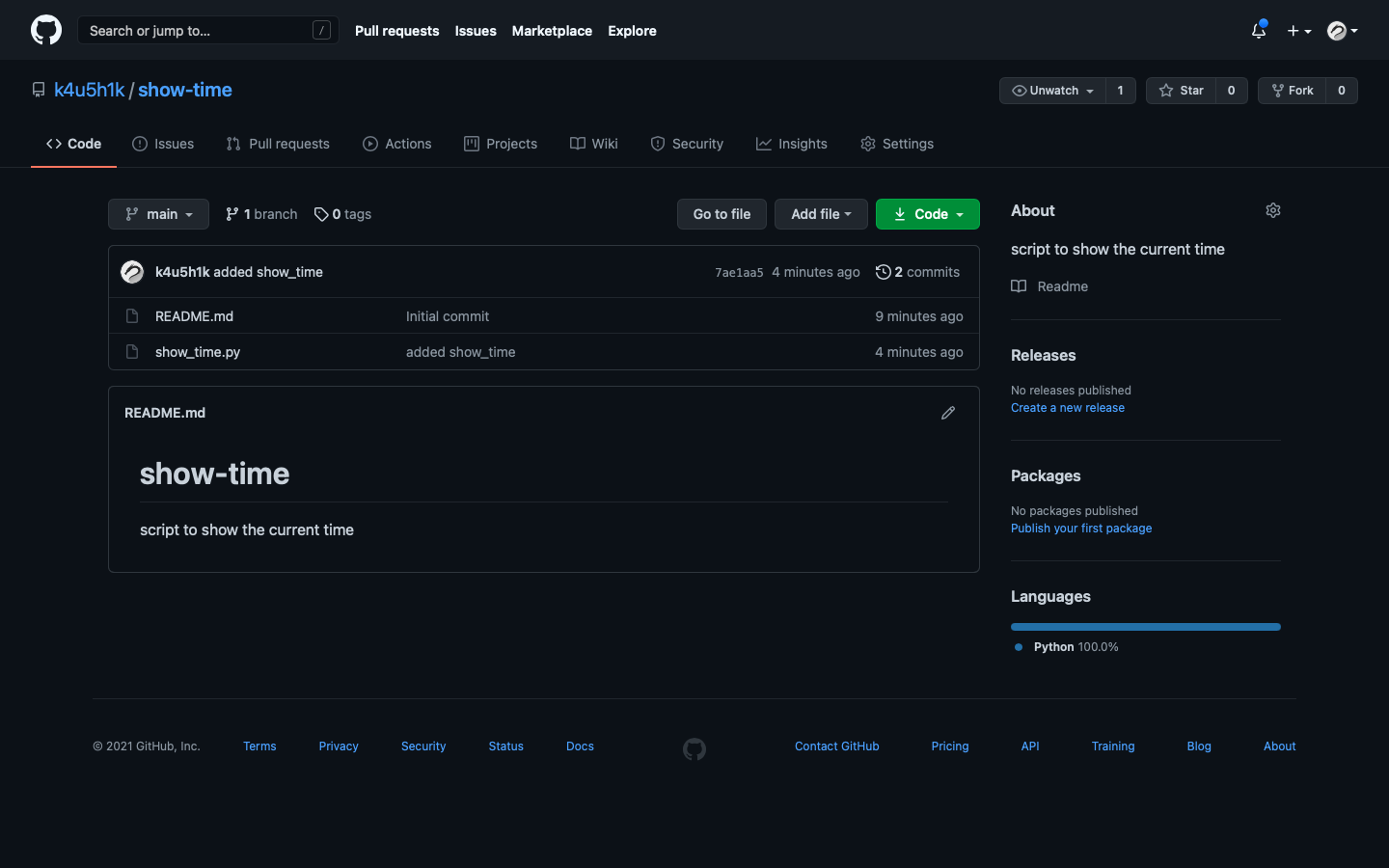
Task: View the 1 branch link
Action: pyautogui.click(x=261, y=214)
